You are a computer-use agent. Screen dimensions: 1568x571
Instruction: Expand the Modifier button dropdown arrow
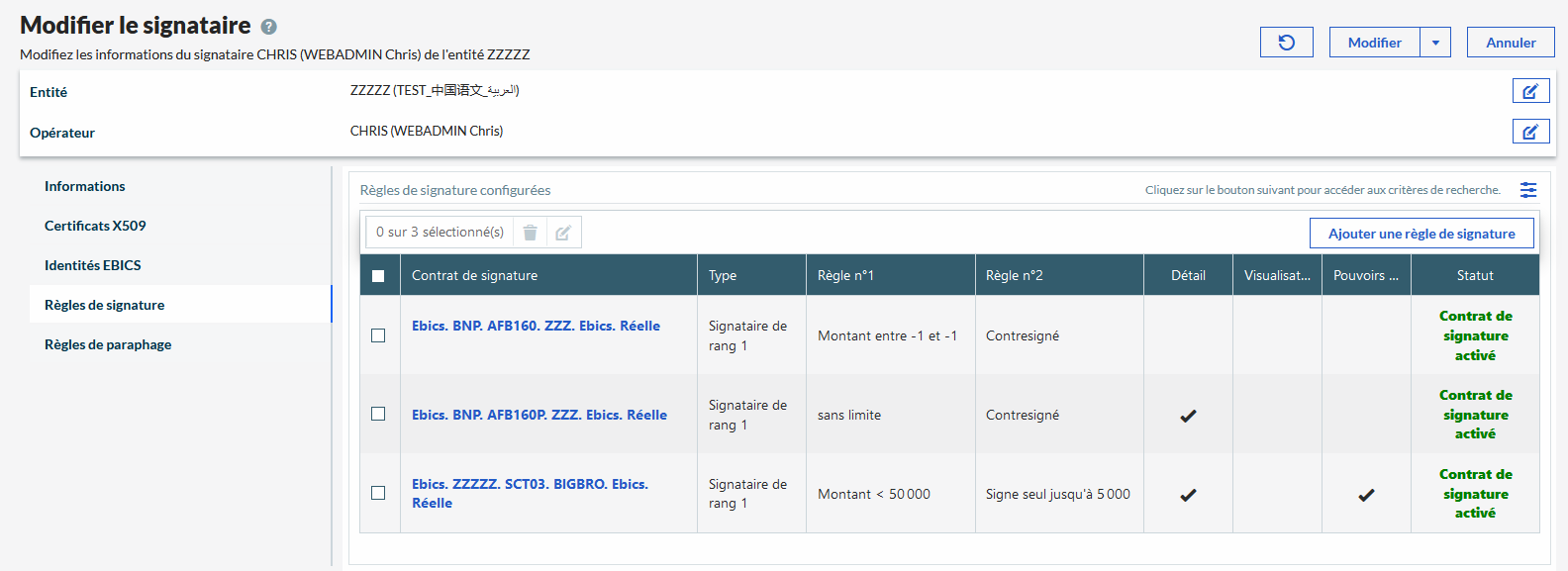[x=1435, y=43]
